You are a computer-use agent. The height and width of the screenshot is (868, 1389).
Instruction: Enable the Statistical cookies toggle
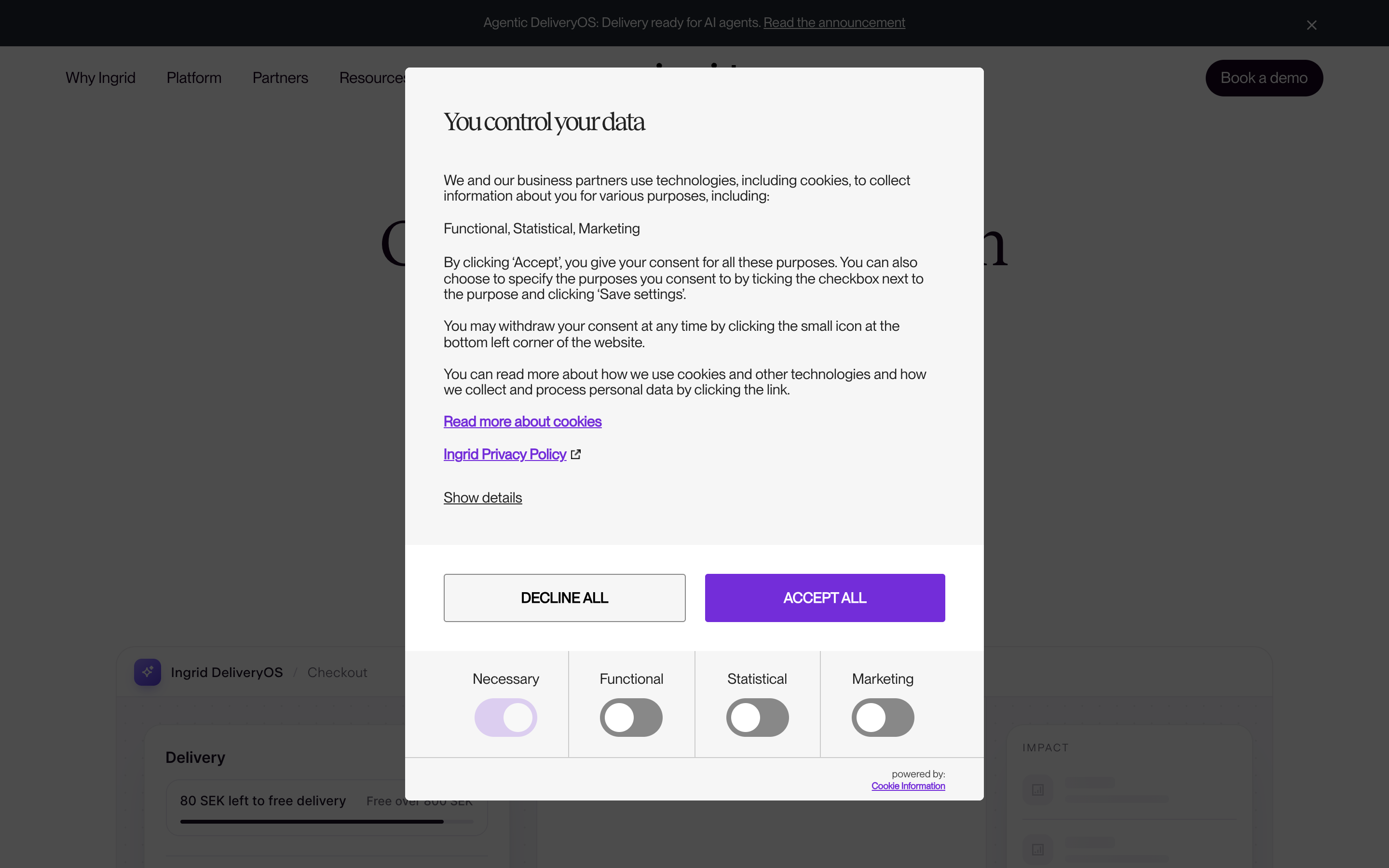pos(757,717)
